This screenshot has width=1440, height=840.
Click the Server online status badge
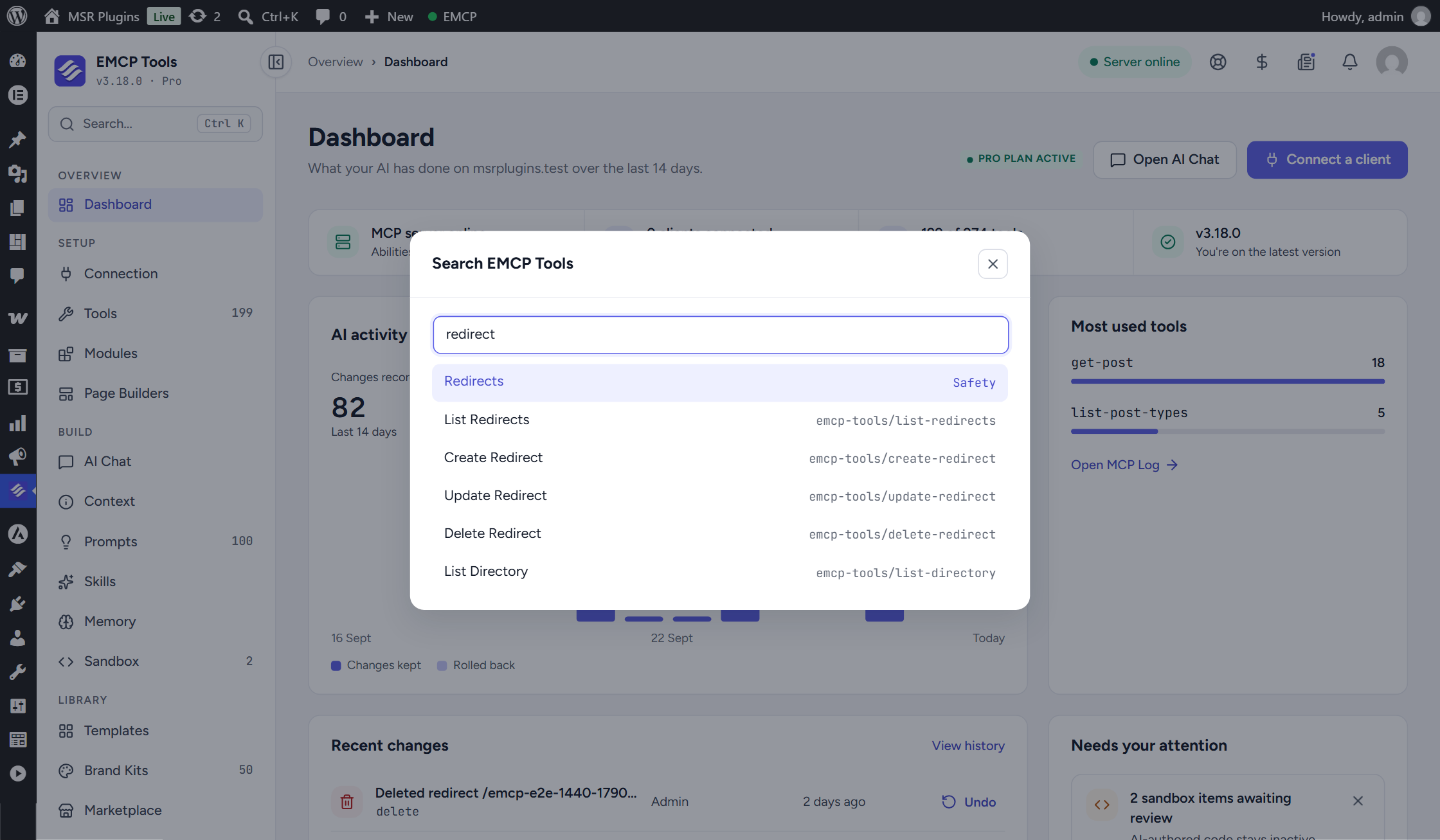(1135, 62)
